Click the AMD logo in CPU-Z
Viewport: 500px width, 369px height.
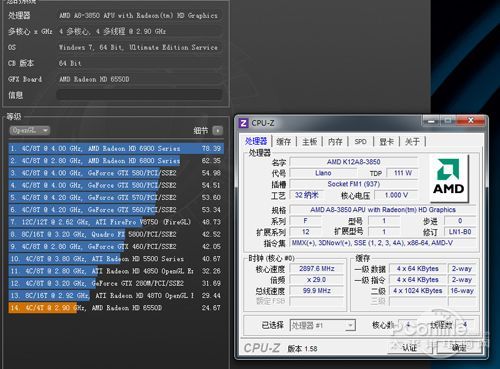(x=449, y=178)
